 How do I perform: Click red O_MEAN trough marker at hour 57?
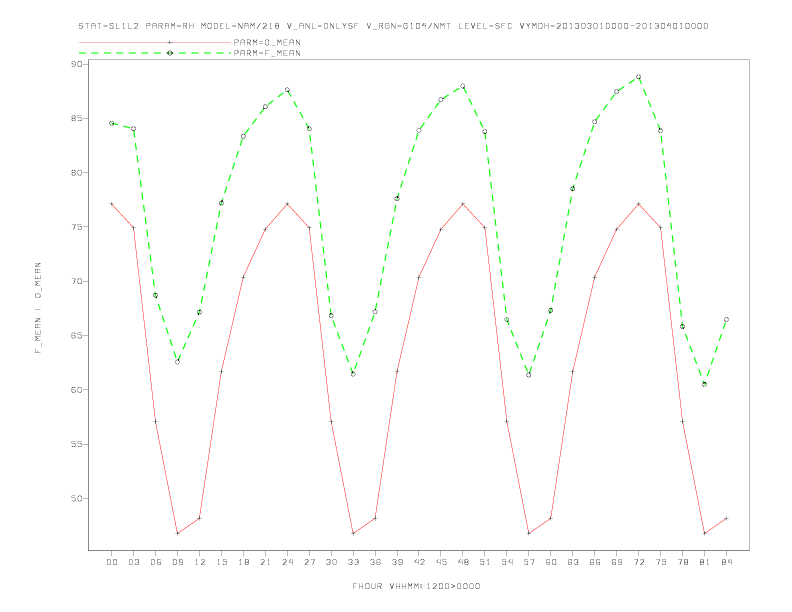pos(529,533)
